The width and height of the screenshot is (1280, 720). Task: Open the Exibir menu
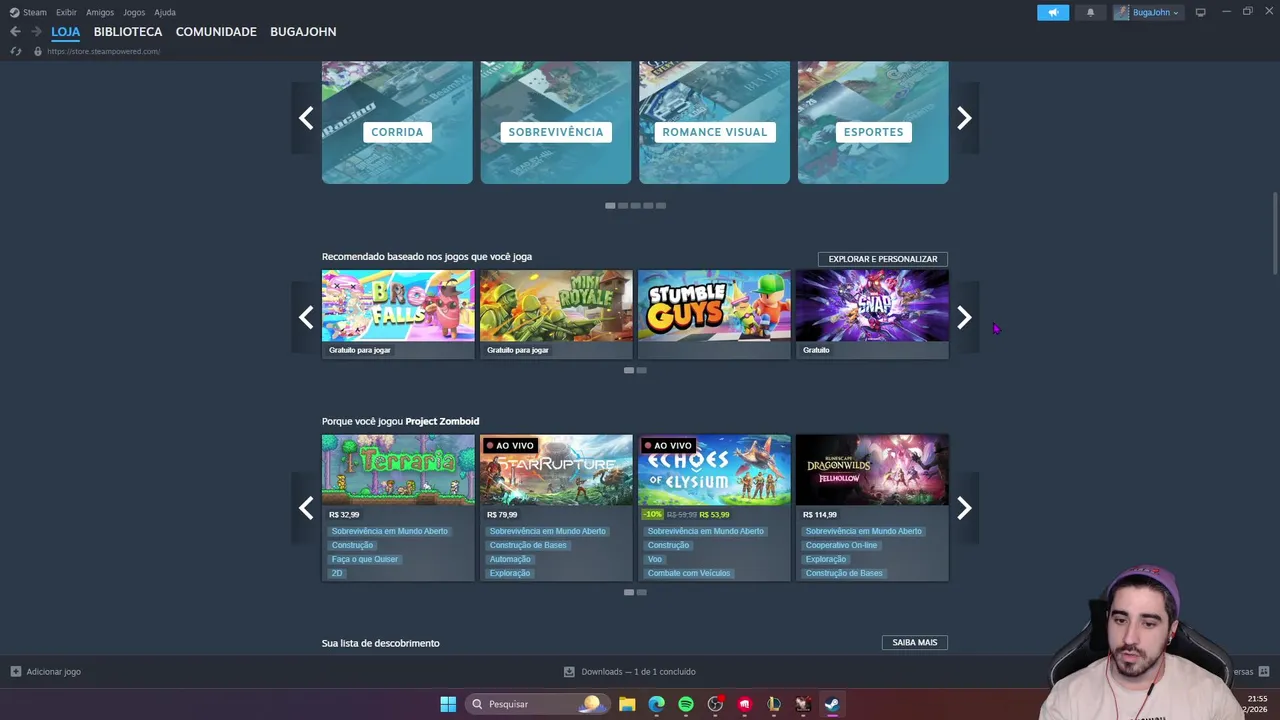point(66,12)
